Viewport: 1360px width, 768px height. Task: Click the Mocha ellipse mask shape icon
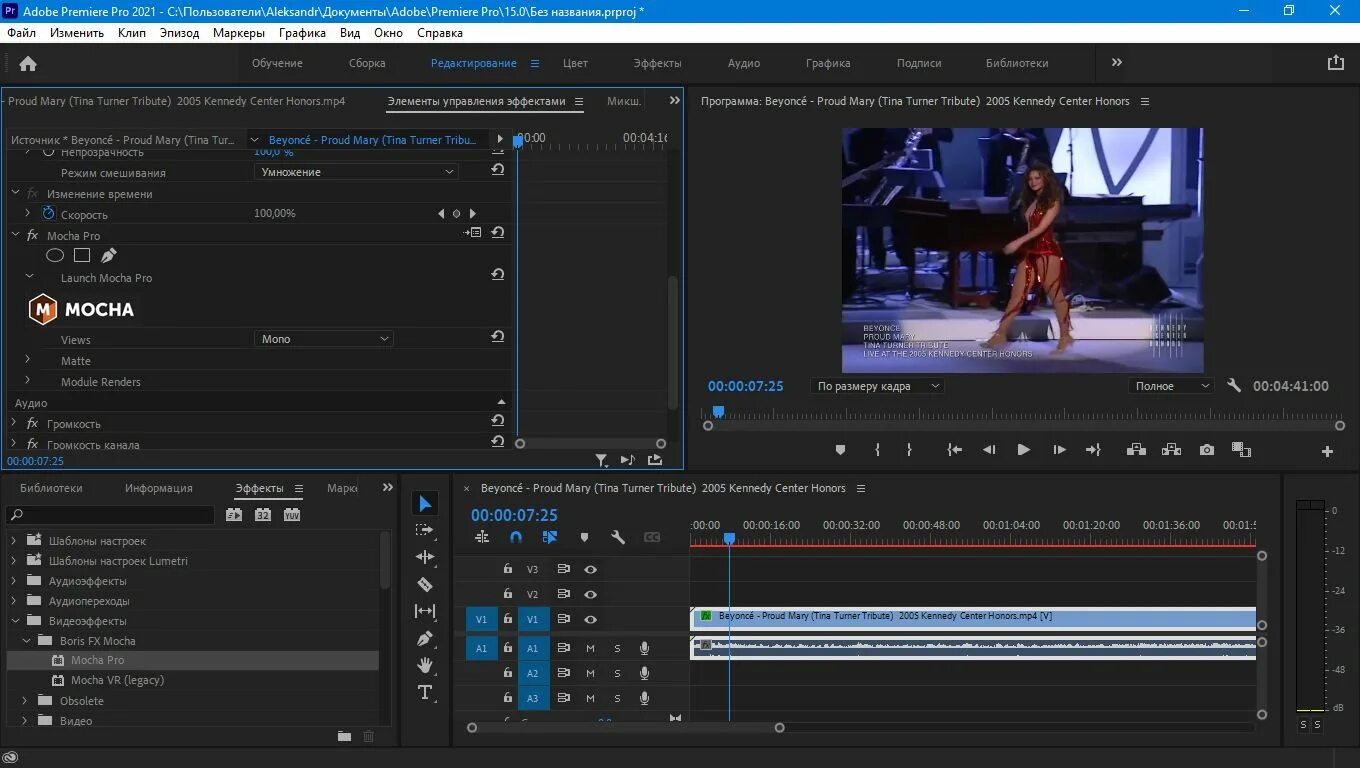point(55,256)
